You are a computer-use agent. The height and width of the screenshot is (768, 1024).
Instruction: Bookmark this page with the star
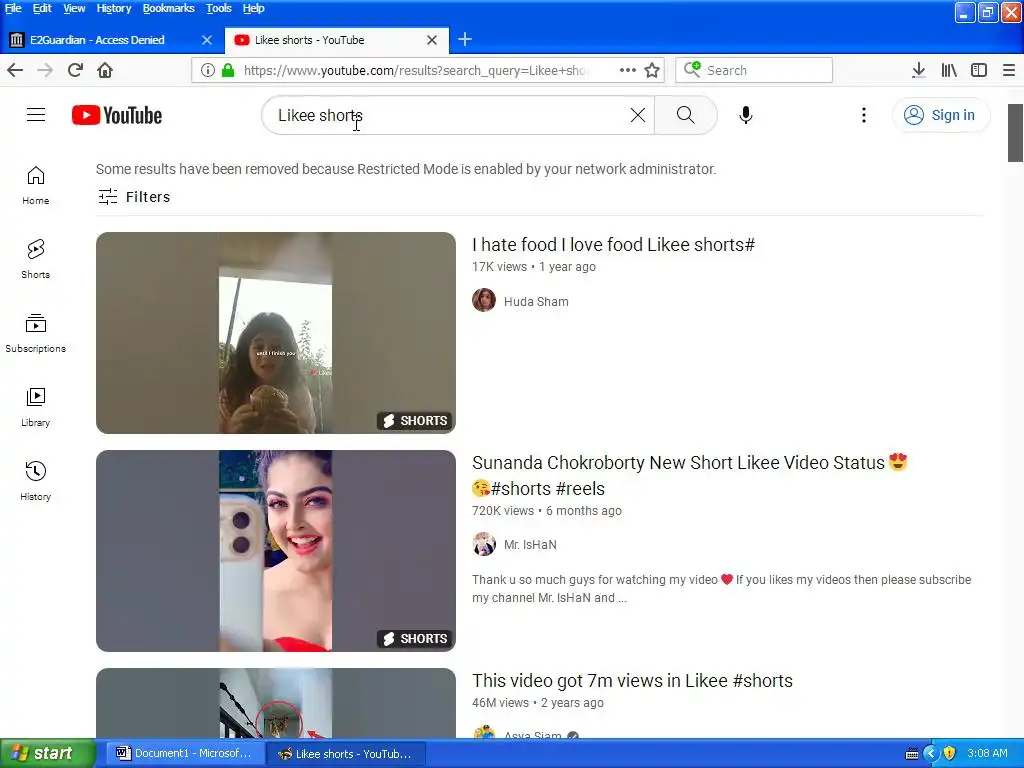pos(652,70)
